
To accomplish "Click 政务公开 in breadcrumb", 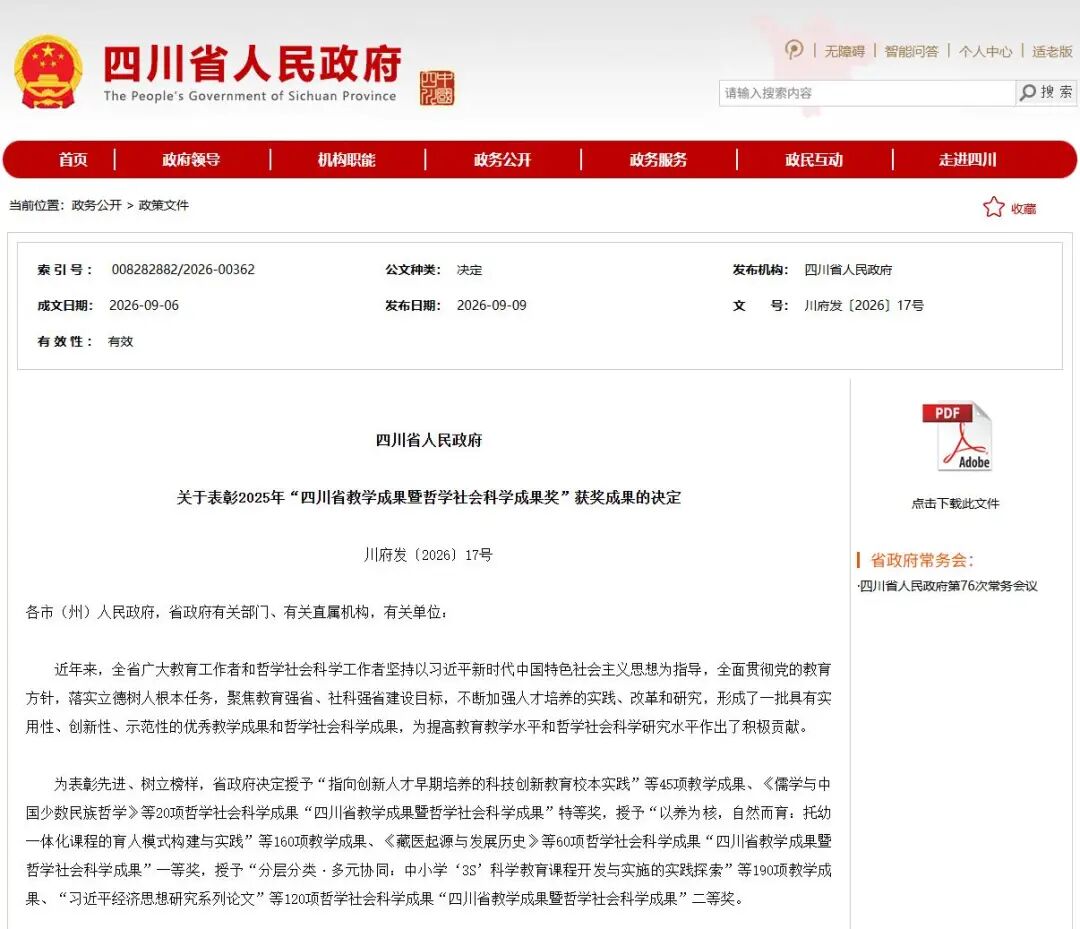I will point(96,205).
